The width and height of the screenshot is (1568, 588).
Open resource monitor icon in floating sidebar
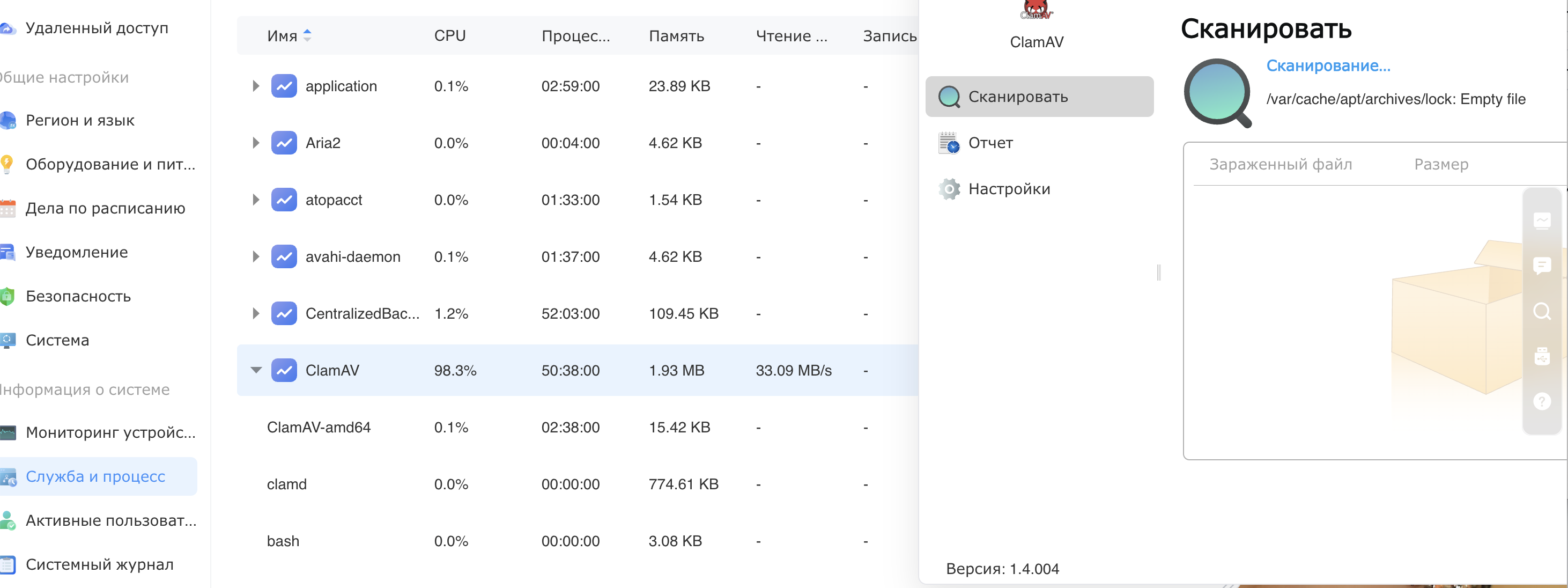(x=1541, y=220)
